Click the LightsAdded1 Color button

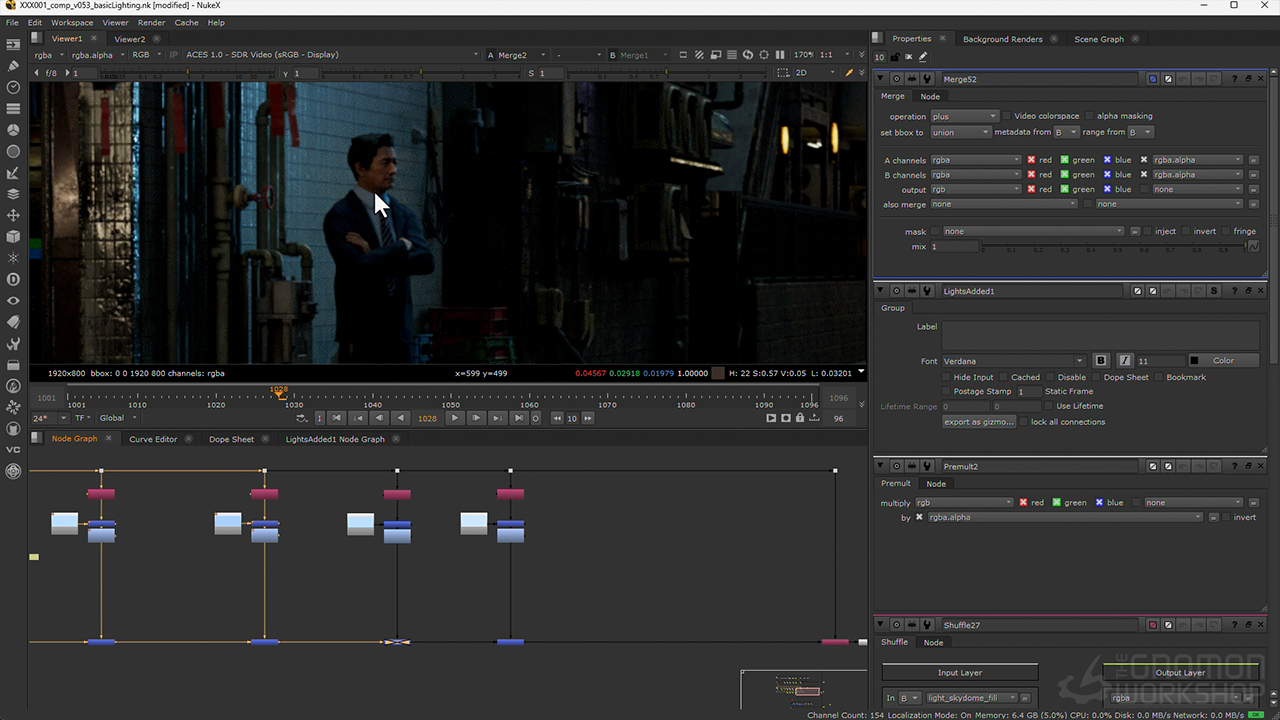[1223, 361]
